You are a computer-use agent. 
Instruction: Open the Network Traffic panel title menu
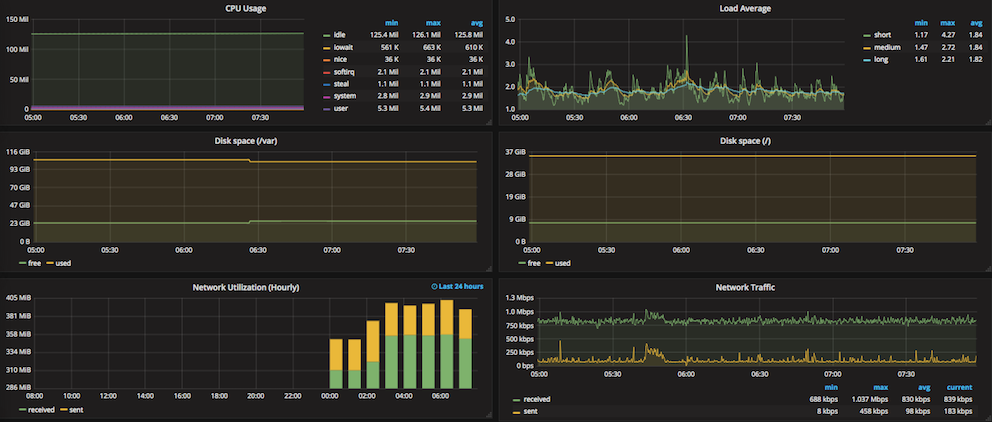tap(745, 287)
